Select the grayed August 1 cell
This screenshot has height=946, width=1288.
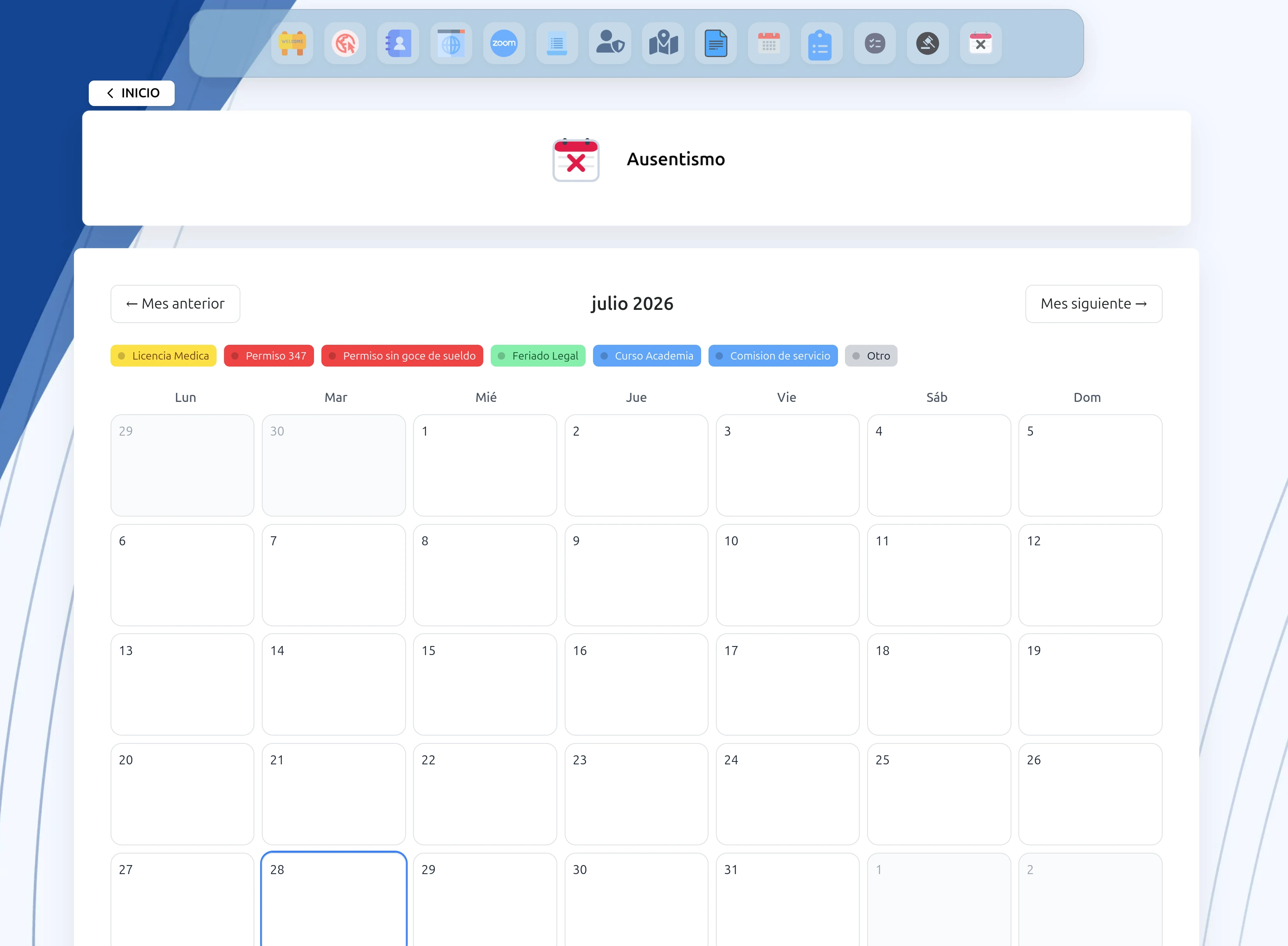939,900
